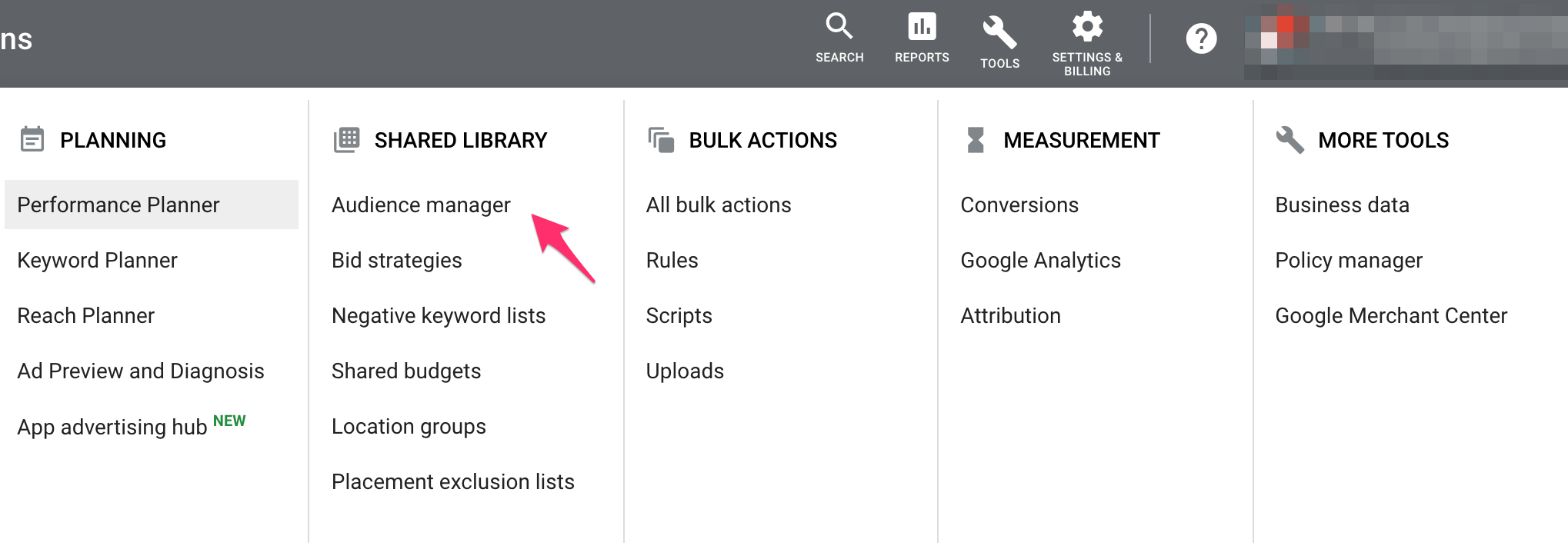
Task: Go to Negative keyword lists
Action: pos(439,316)
